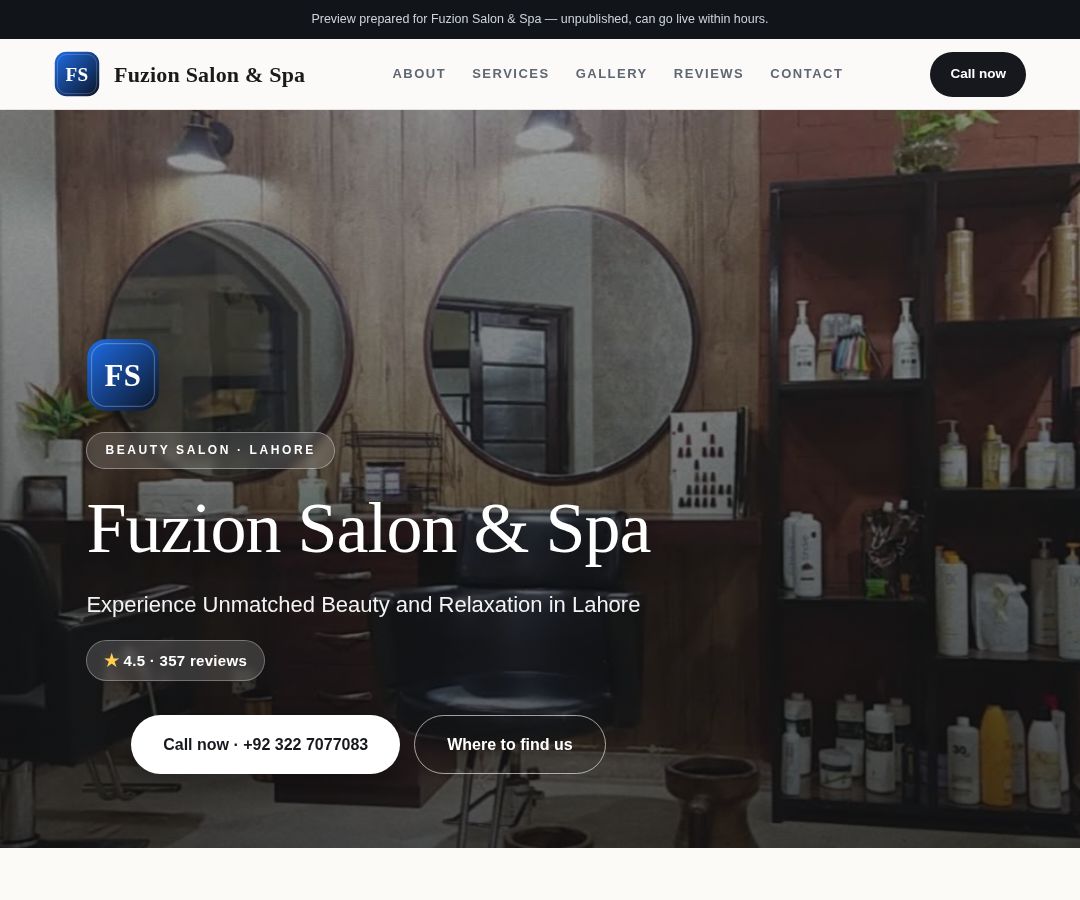The width and height of the screenshot is (1080, 900).
Task: Jump to Reviews from the navigation
Action: [x=708, y=74]
